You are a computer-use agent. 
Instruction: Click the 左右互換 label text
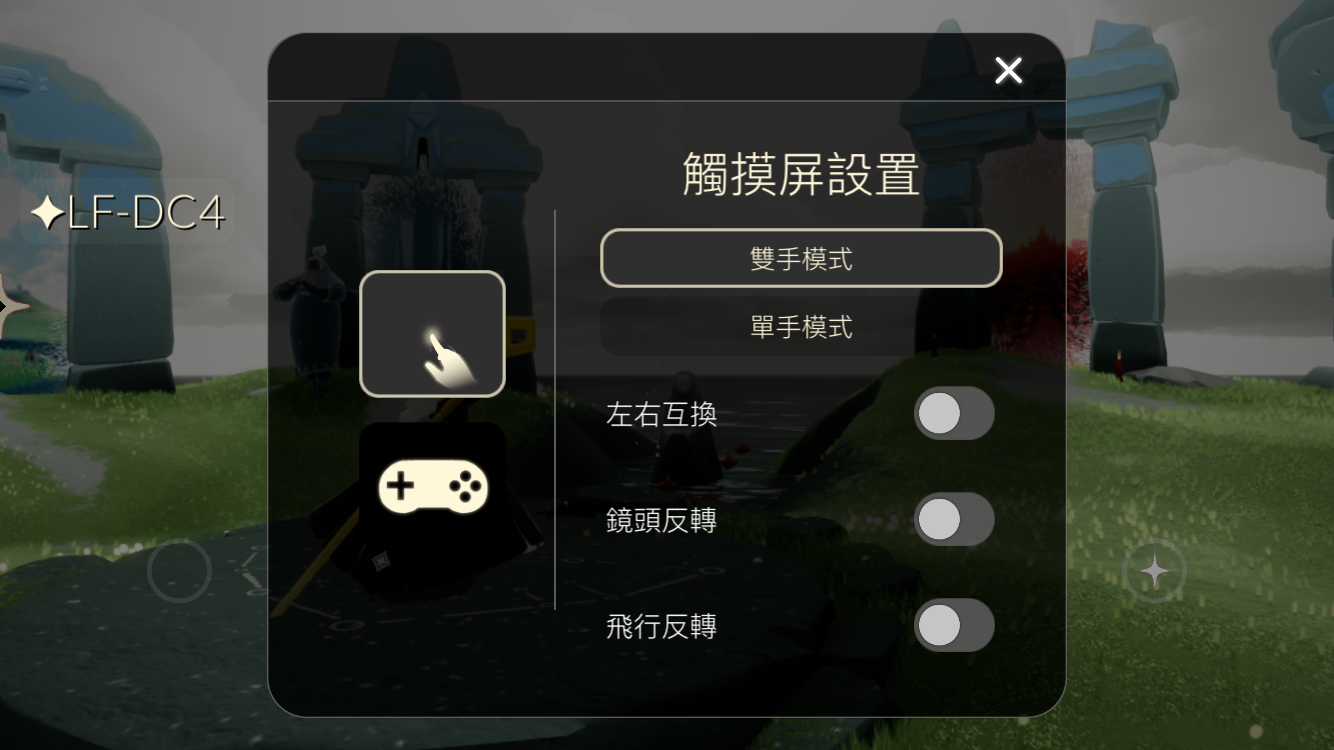[661, 414]
